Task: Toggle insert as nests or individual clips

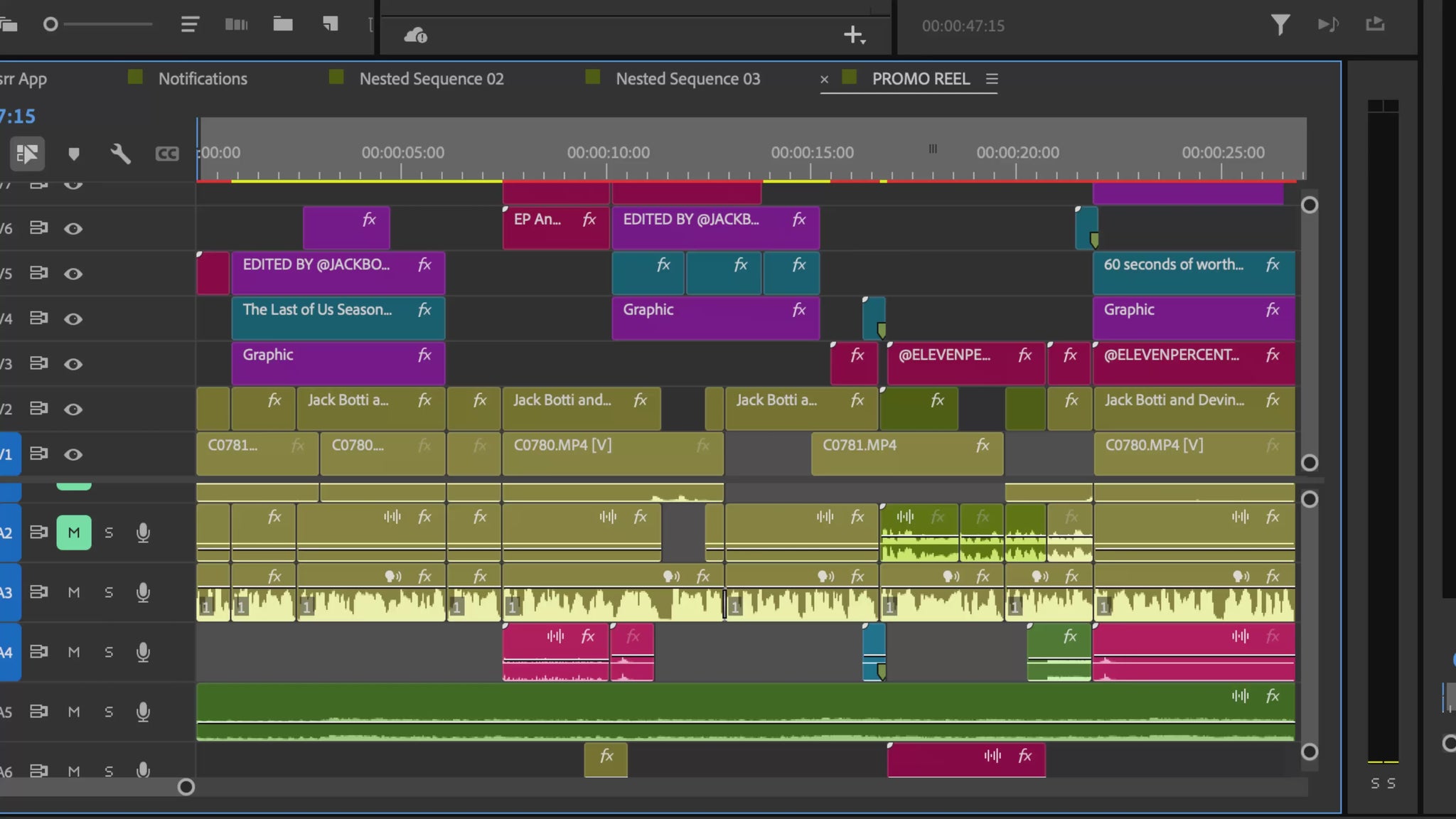Action: point(27,154)
